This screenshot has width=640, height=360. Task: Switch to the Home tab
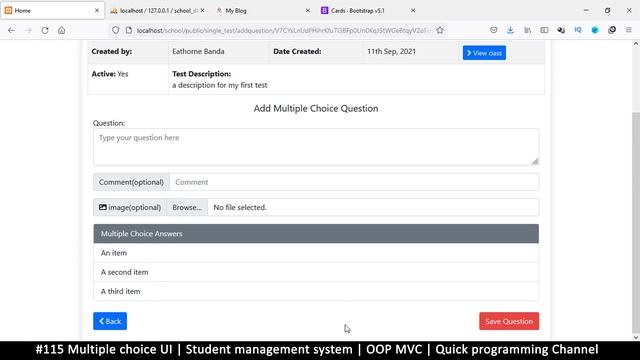52,11
